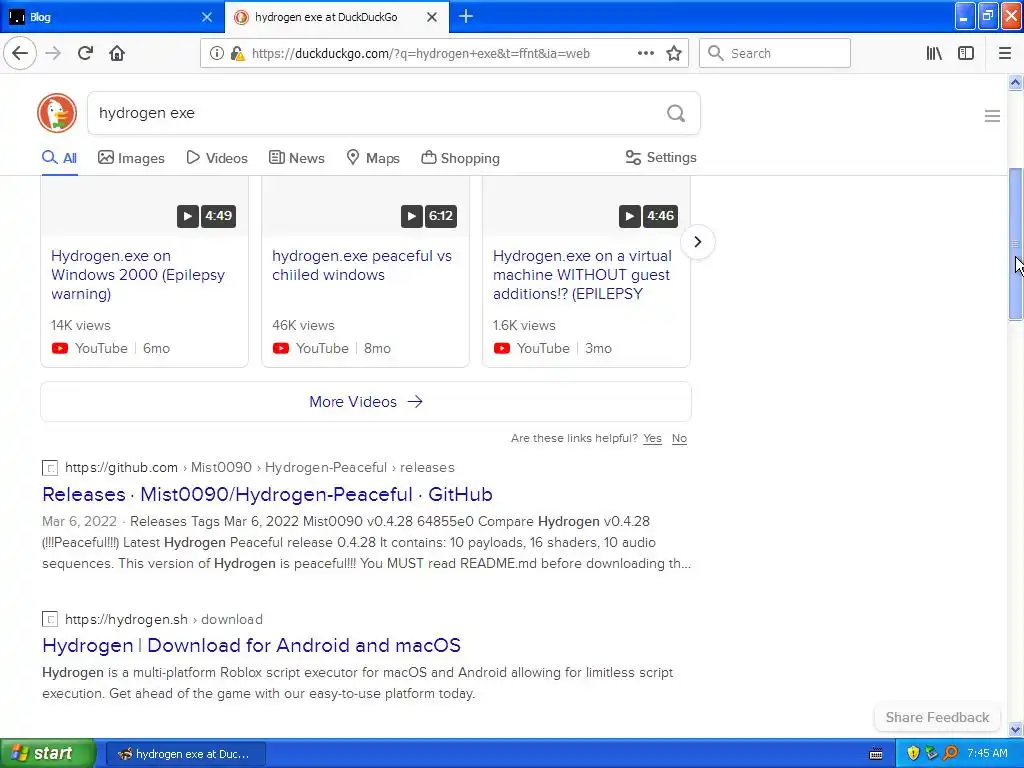Click the More Videos button
This screenshot has width=1024, height=768.
(366, 402)
